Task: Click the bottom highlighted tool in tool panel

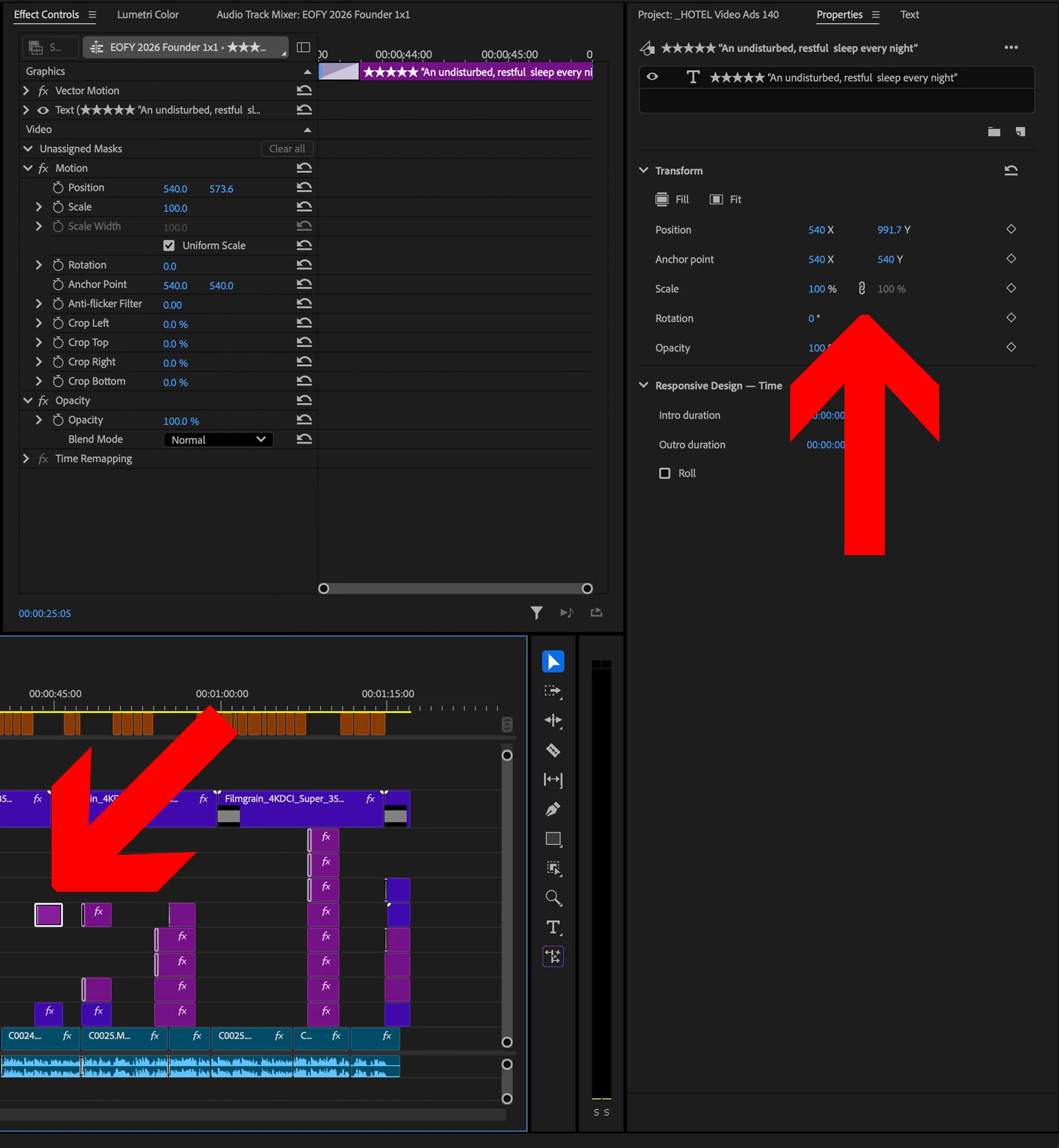Action: (553, 956)
